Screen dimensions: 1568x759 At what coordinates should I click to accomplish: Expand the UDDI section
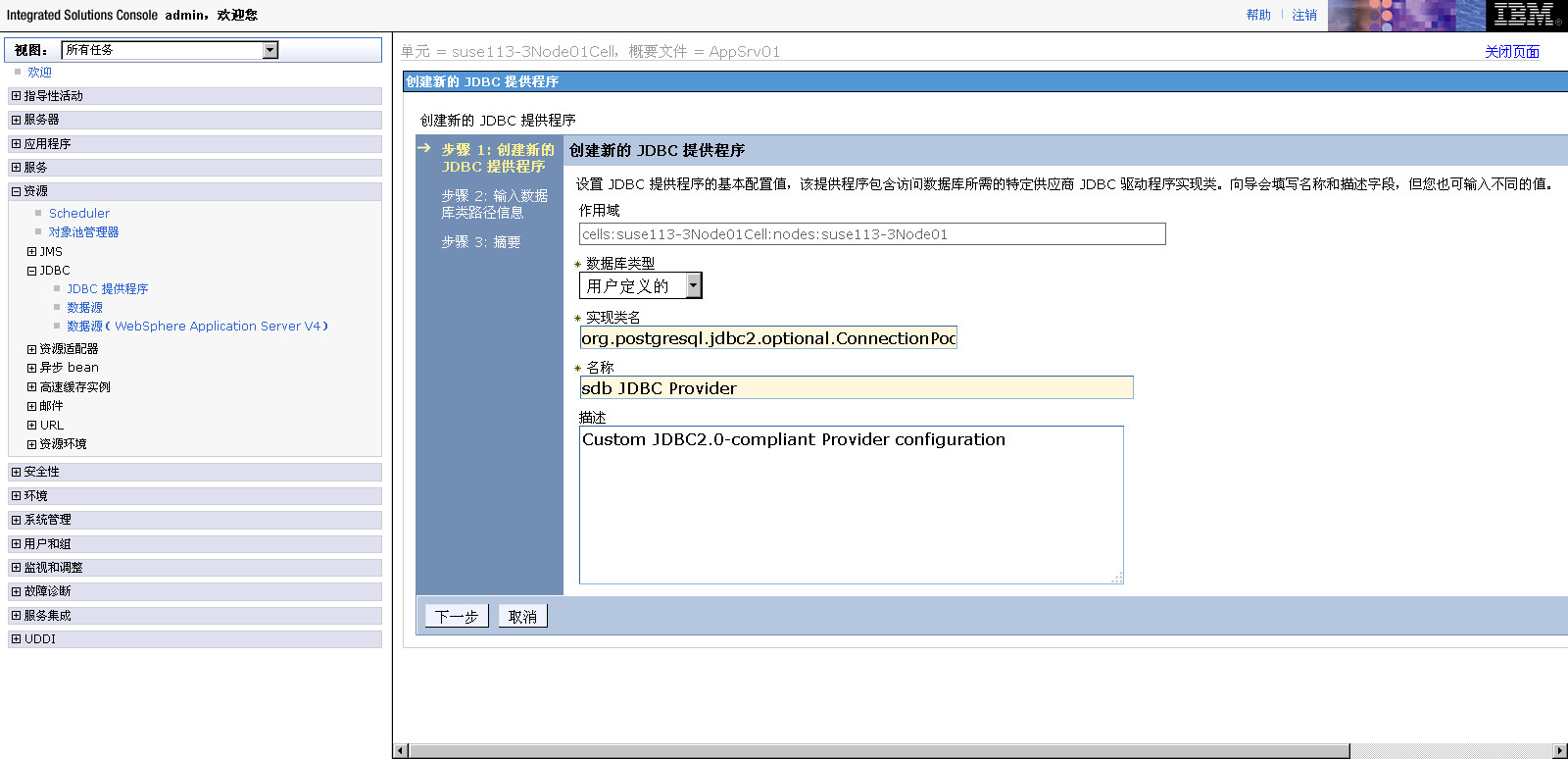(x=16, y=639)
